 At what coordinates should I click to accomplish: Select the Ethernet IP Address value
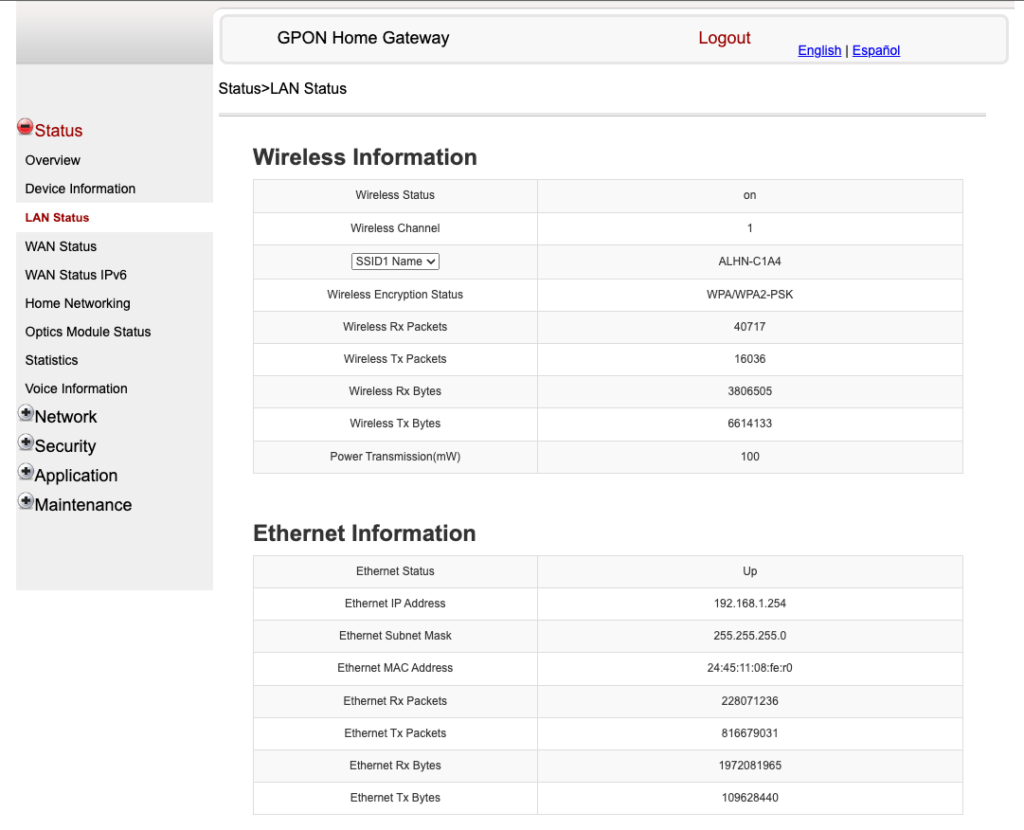(x=749, y=604)
